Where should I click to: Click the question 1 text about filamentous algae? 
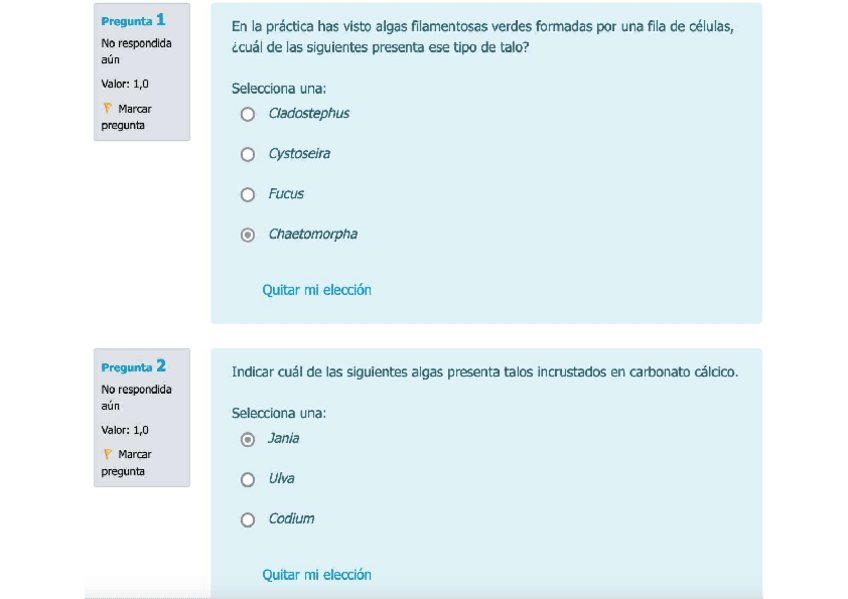(482, 36)
